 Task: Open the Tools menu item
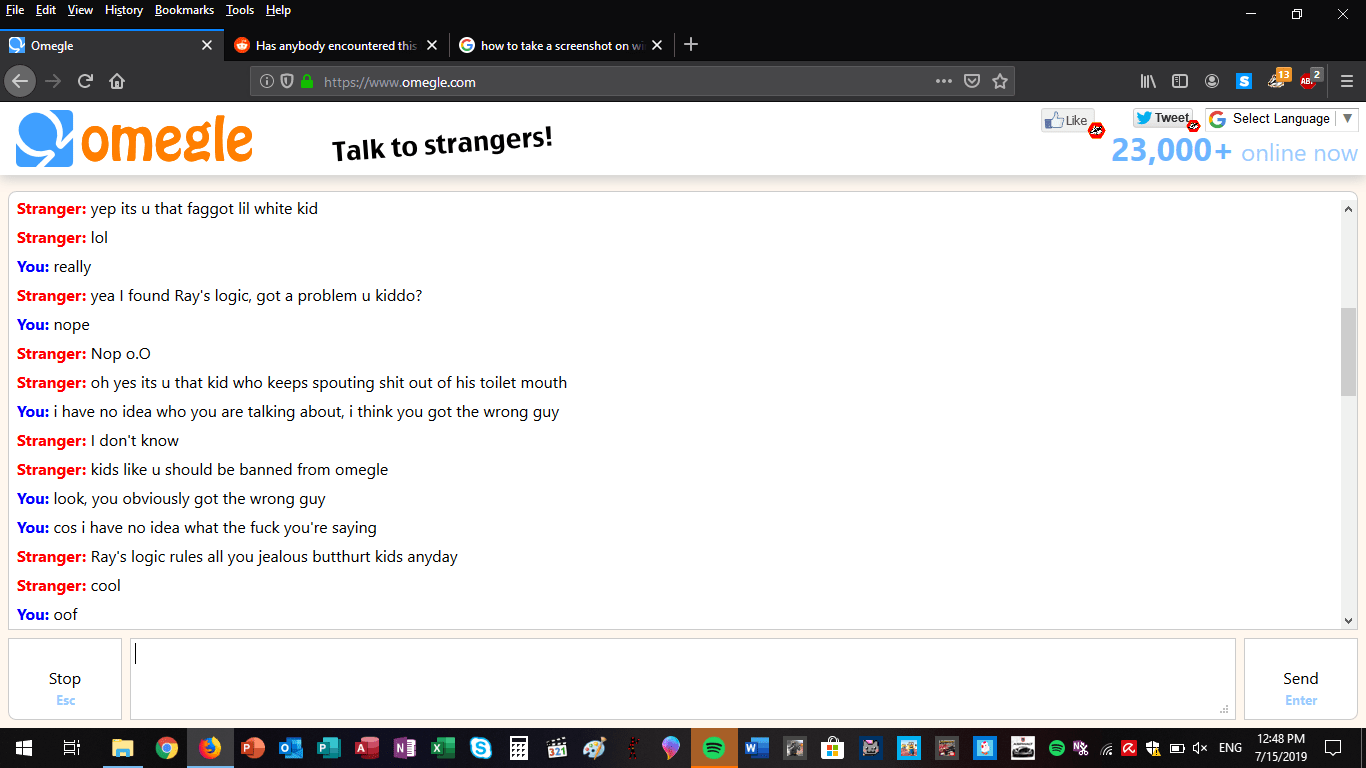(x=239, y=10)
